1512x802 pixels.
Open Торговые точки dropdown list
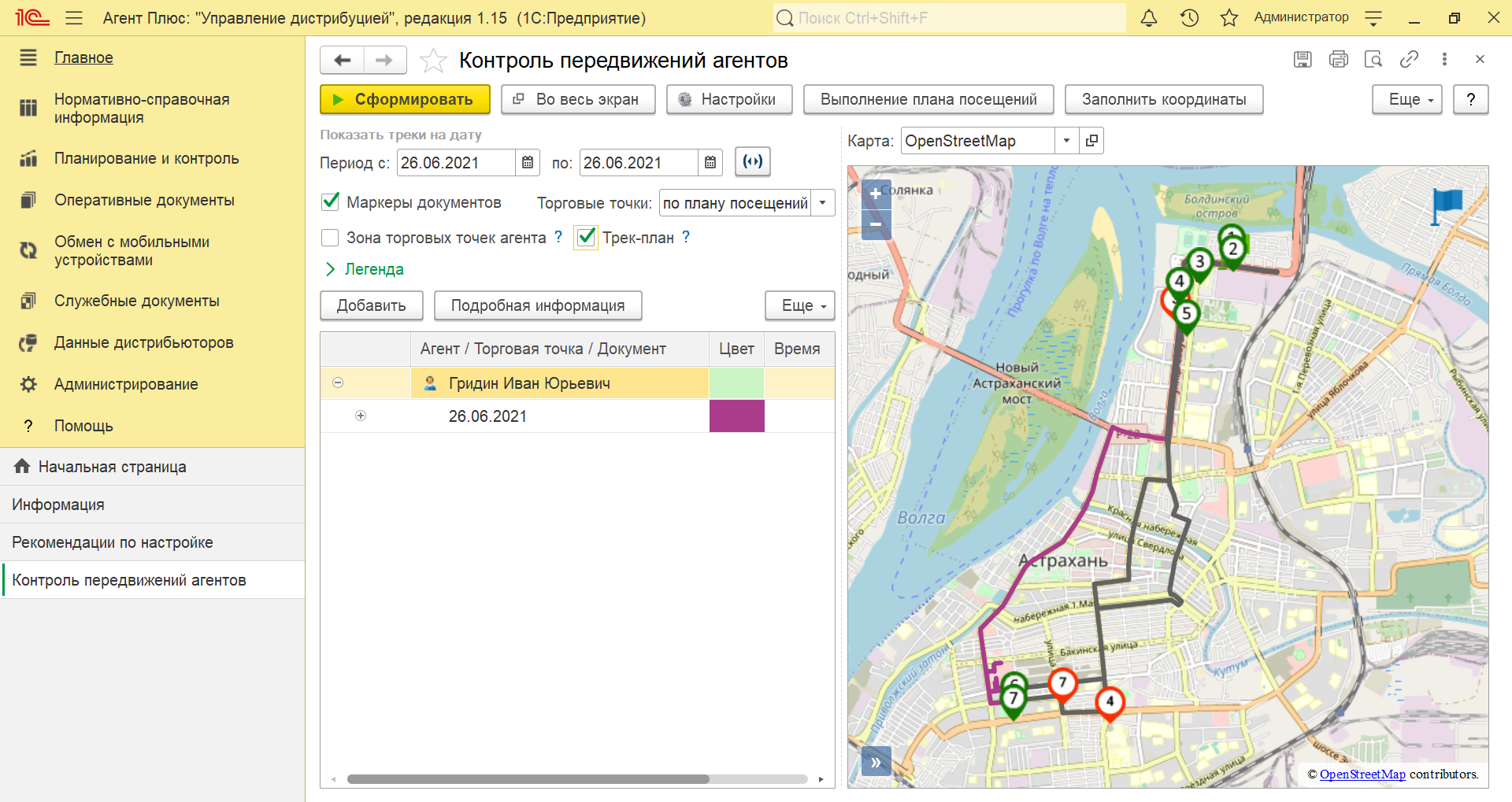[823, 202]
